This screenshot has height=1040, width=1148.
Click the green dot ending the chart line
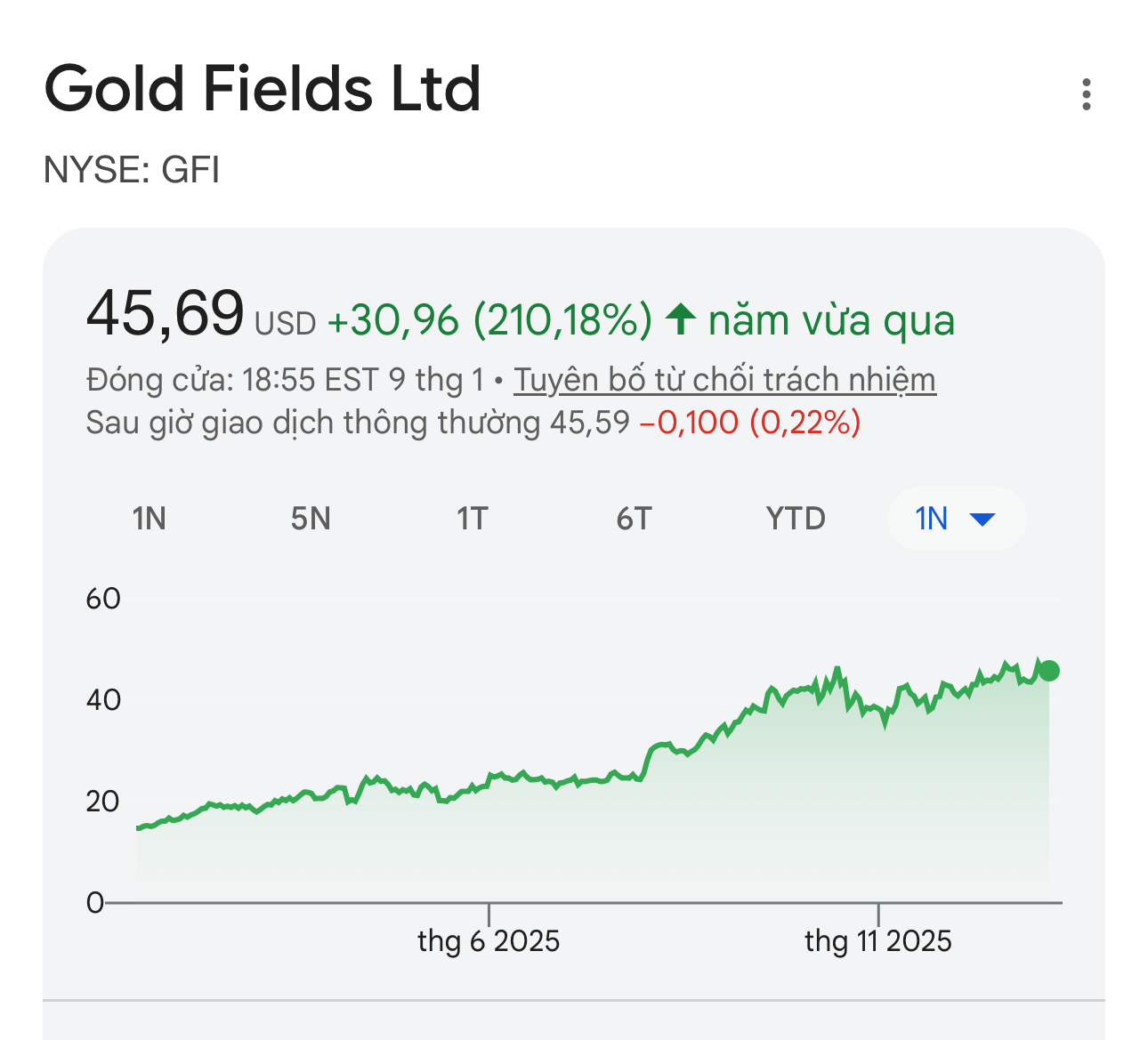1049,671
